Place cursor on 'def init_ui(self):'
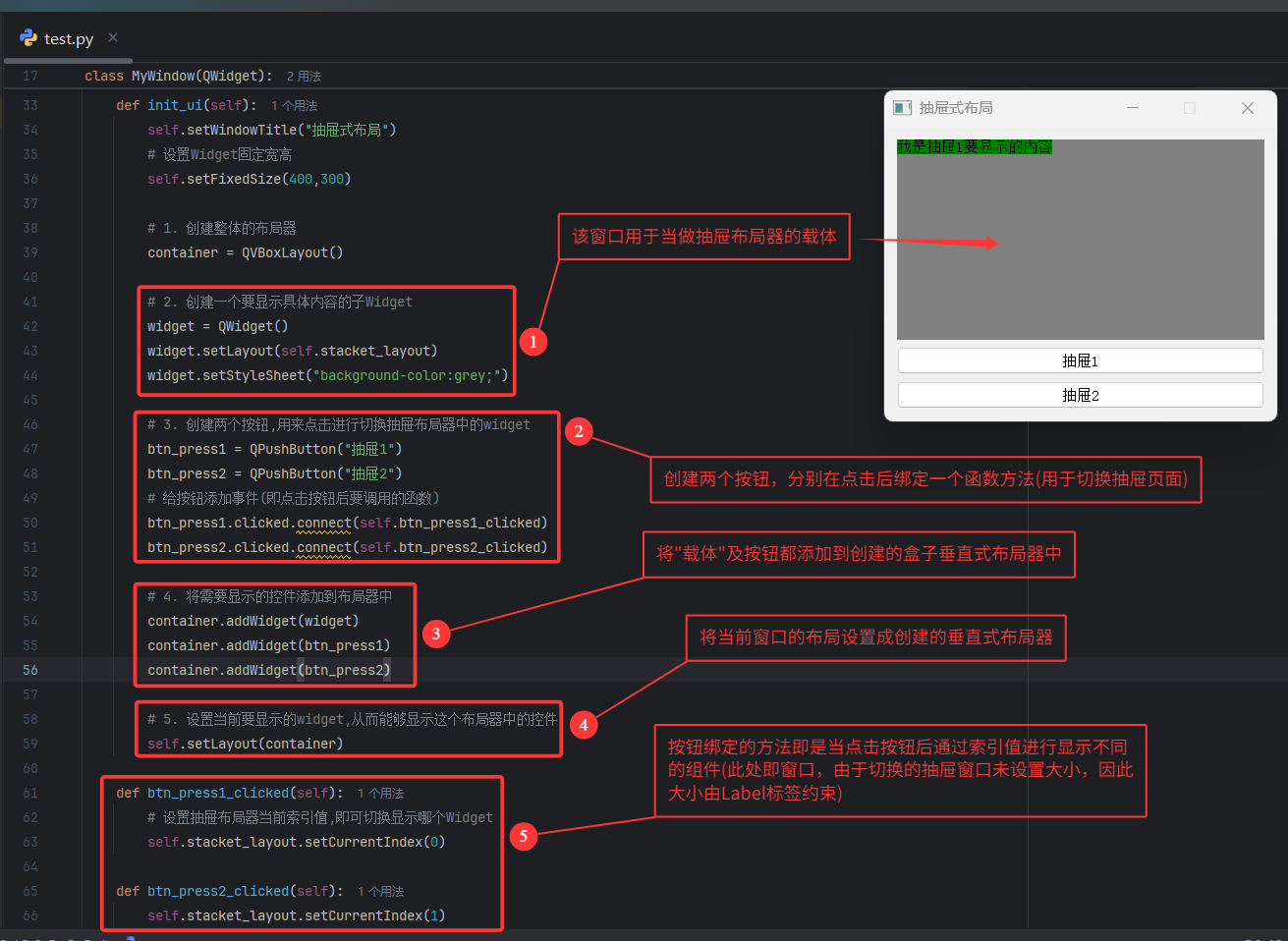 coord(187,105)
